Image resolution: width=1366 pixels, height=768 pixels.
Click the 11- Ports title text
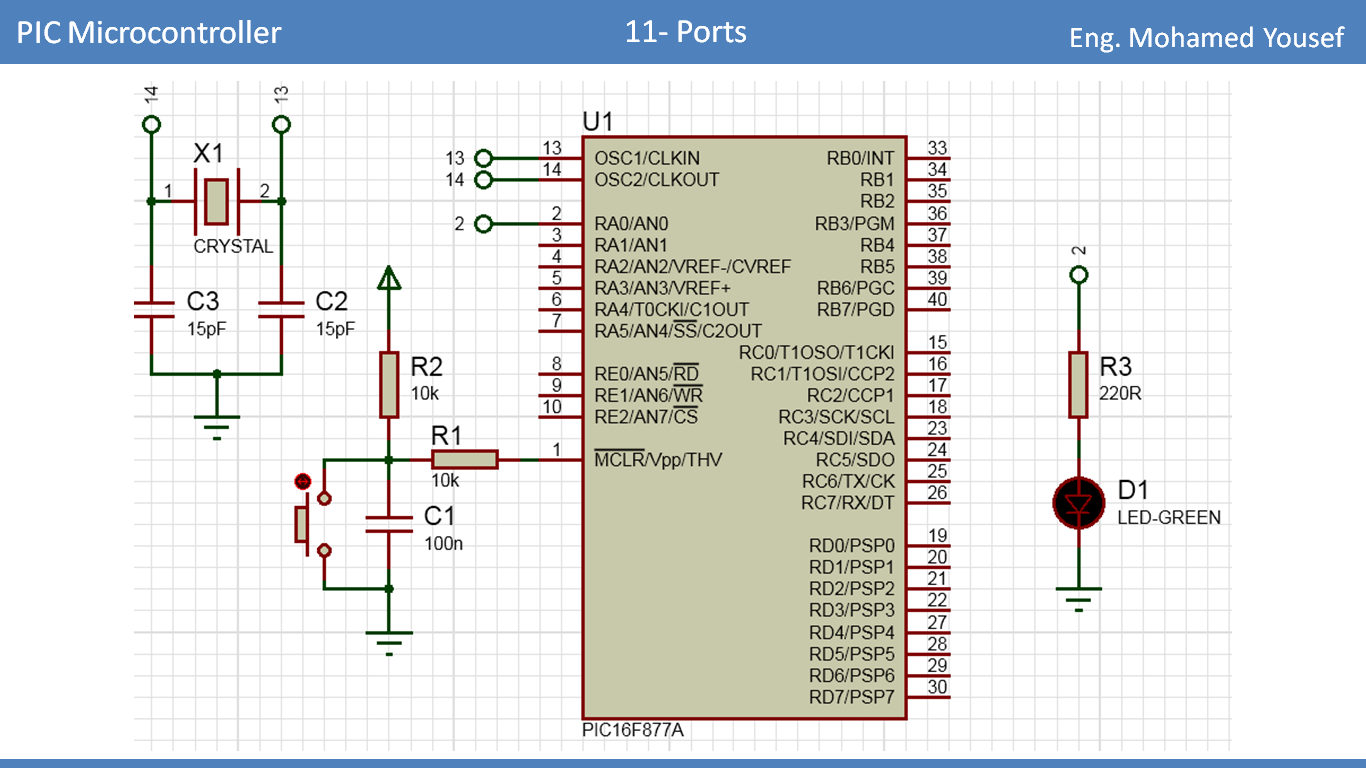tap(684, 32)
